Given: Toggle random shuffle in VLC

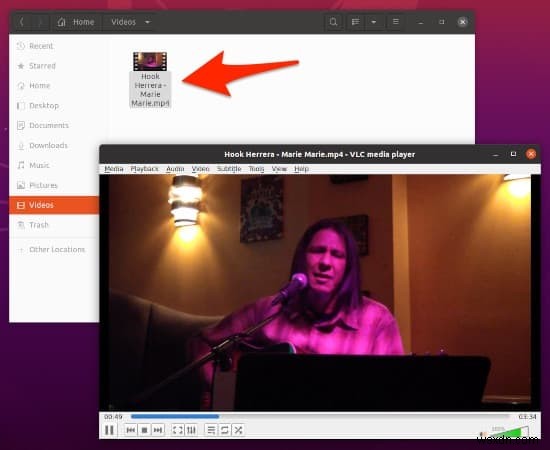Looking at the screenshot, I should (239, 430).
